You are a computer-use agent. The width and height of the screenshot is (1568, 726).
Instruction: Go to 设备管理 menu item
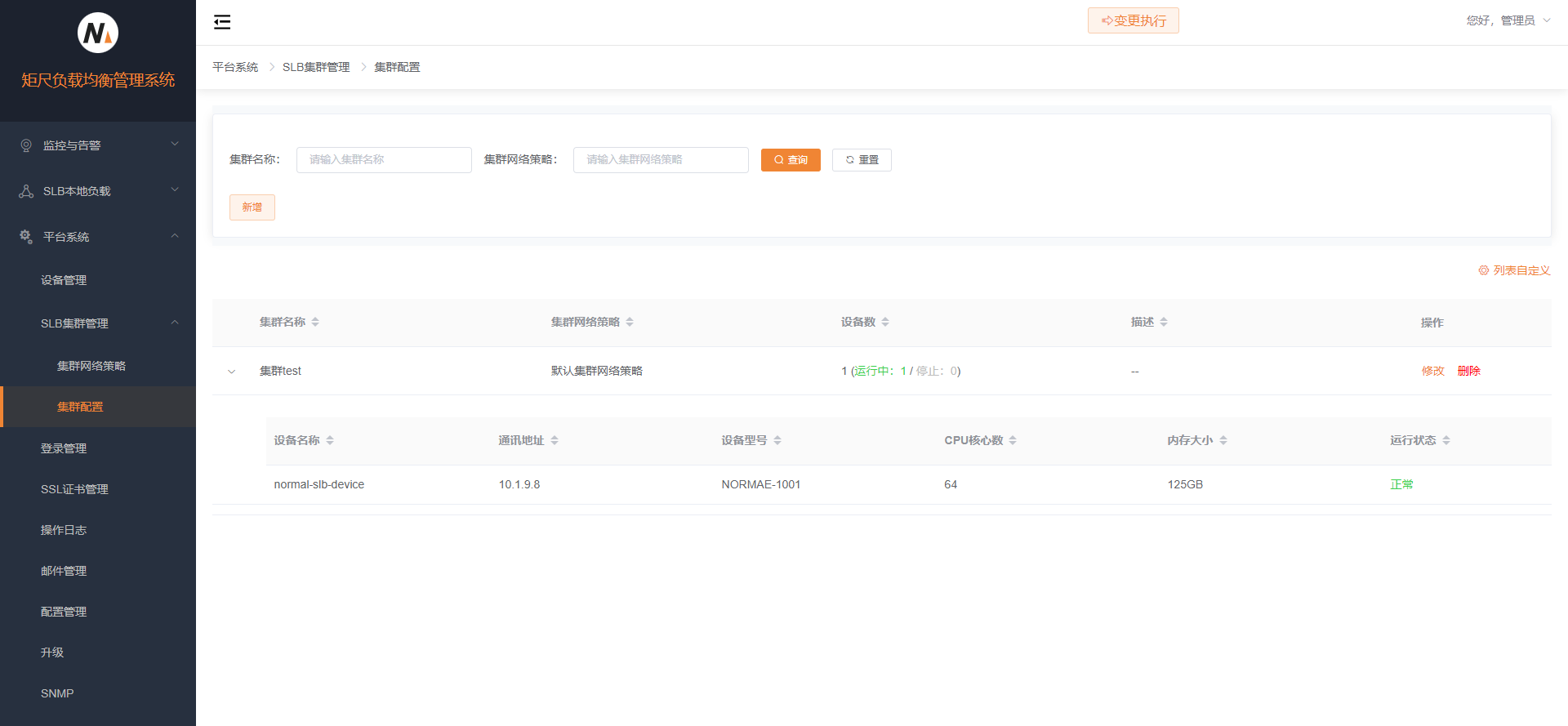coord(64,280)
